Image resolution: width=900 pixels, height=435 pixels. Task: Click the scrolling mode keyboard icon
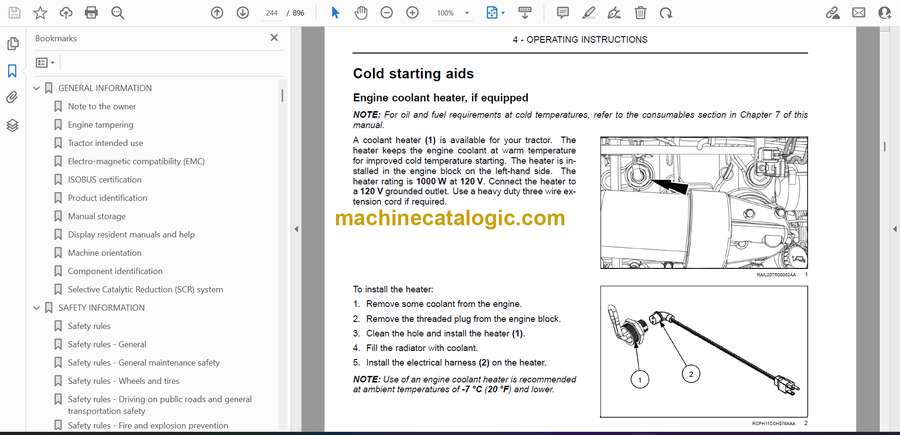click(x=524, y=13)
